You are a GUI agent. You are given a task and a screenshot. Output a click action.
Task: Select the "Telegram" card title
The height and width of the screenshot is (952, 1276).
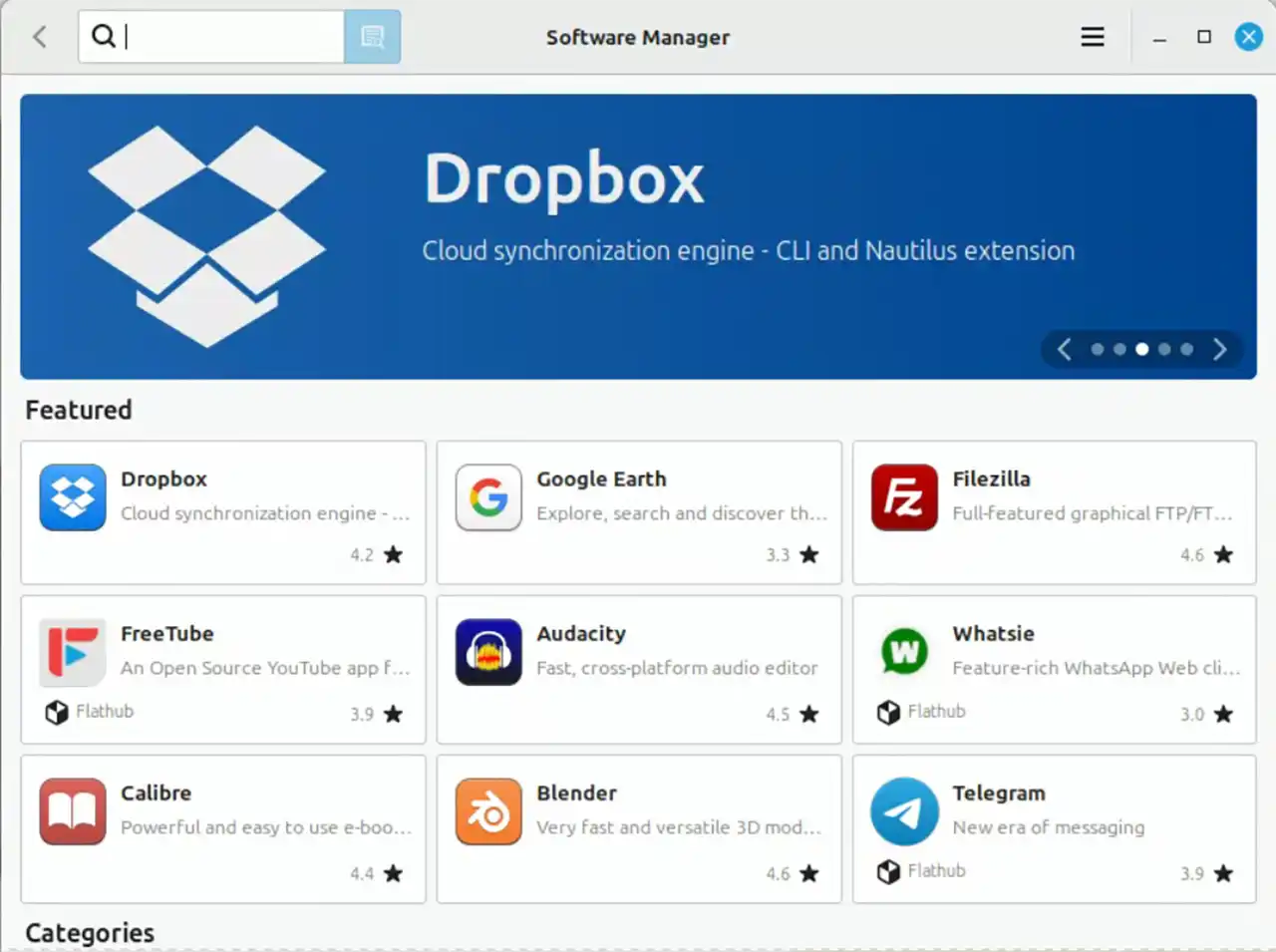999,793
